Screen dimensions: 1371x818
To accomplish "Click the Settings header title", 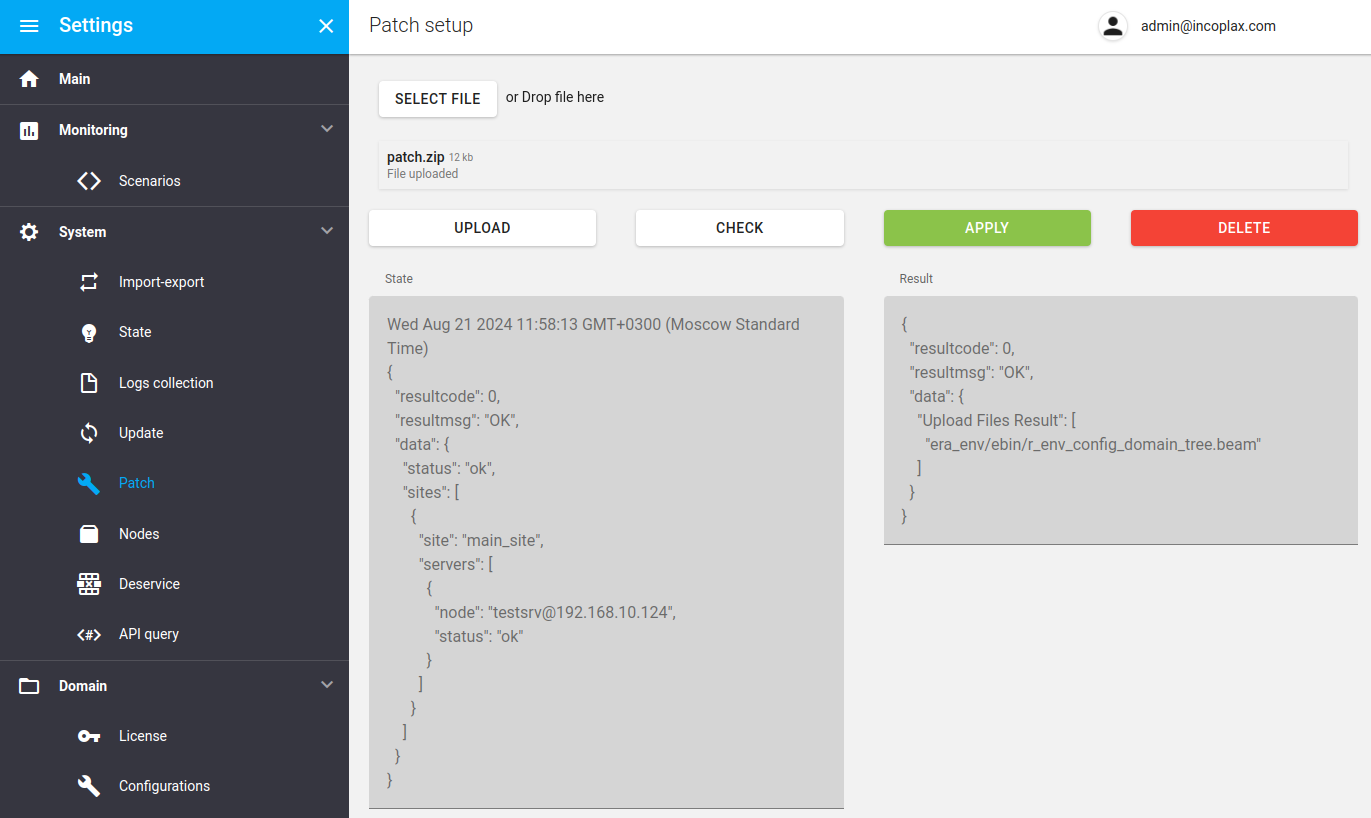I will (x=96, y=26).
